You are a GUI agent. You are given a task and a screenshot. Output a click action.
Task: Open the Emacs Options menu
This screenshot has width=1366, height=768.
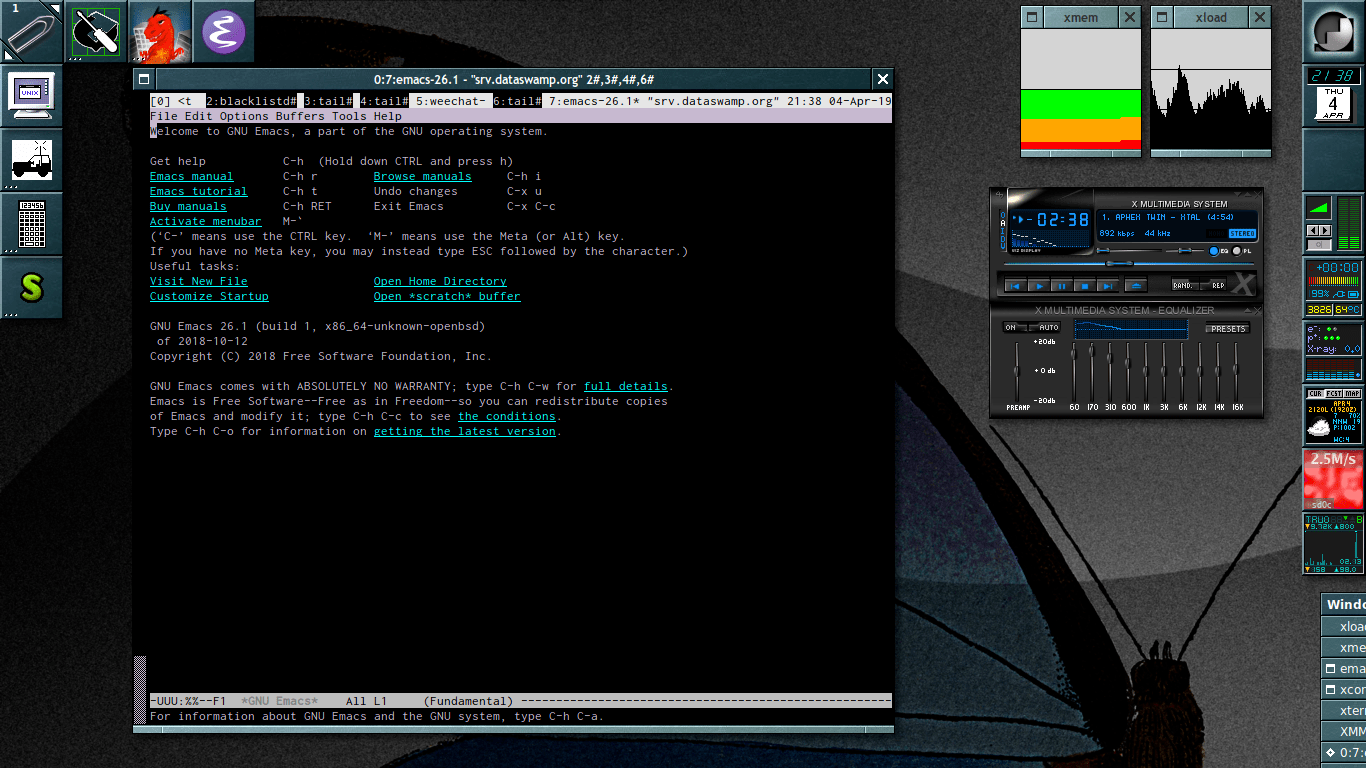[x=244, y=116]
